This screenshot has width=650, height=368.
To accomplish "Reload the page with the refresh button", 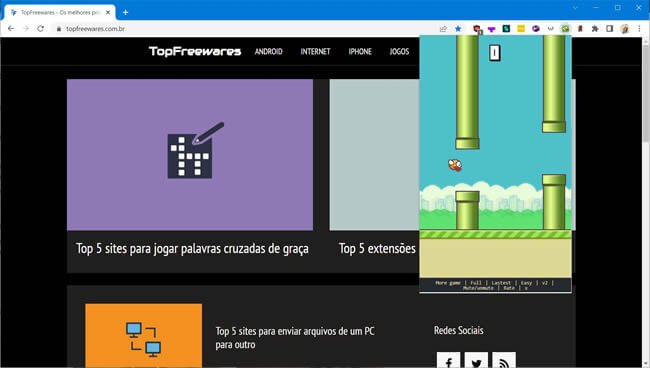I will pyautogui.click(x=40, y=29).
